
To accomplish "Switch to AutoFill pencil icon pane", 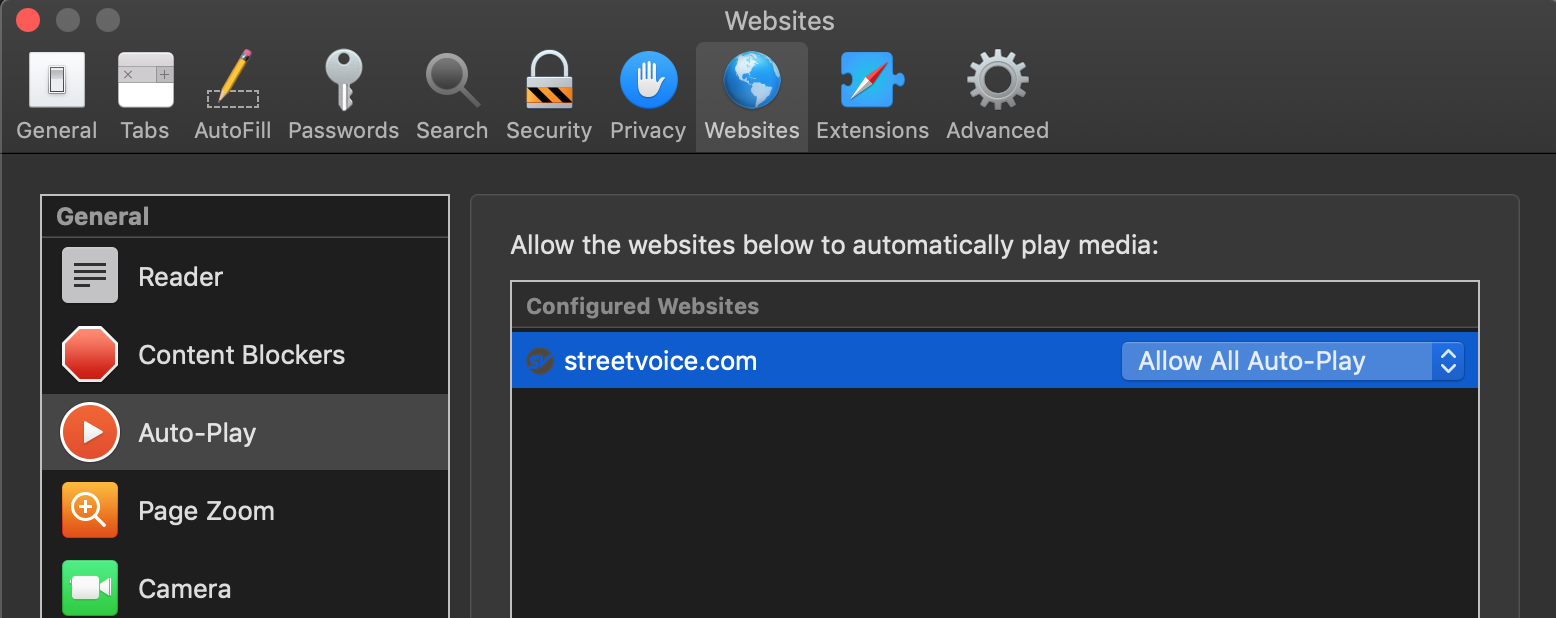I will click(233, 96).
